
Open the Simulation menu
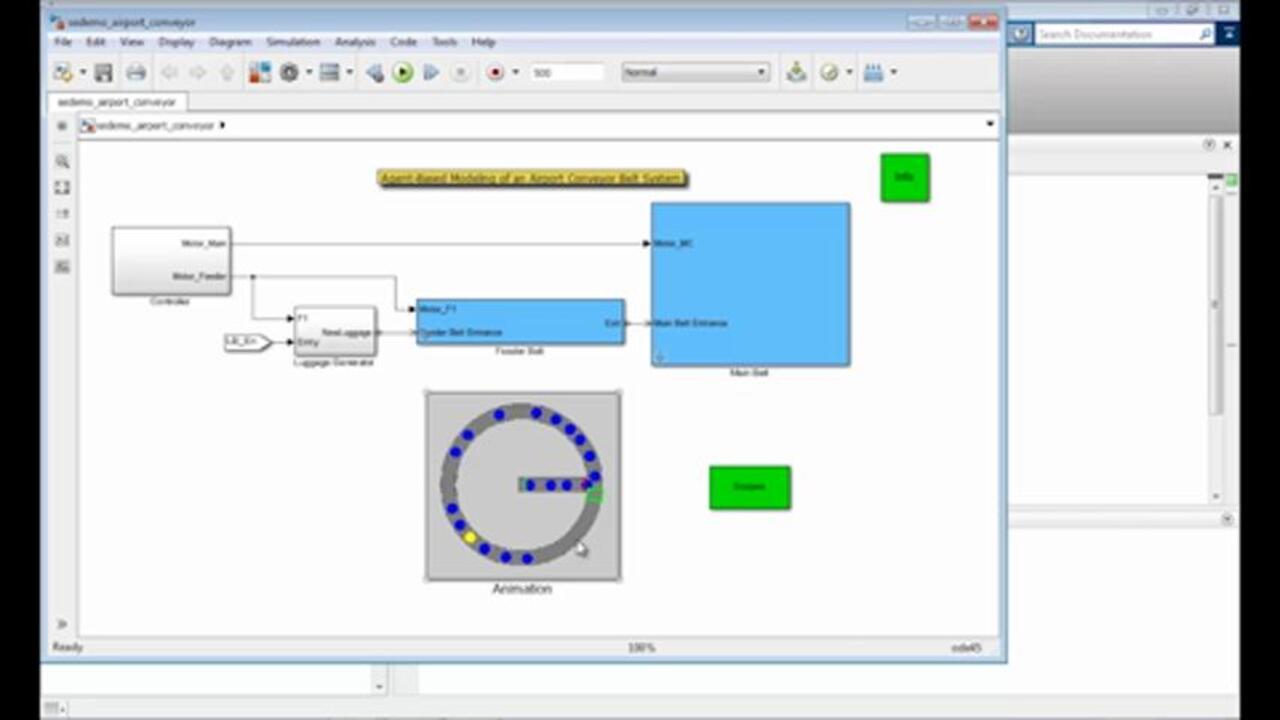coord(292,42)
